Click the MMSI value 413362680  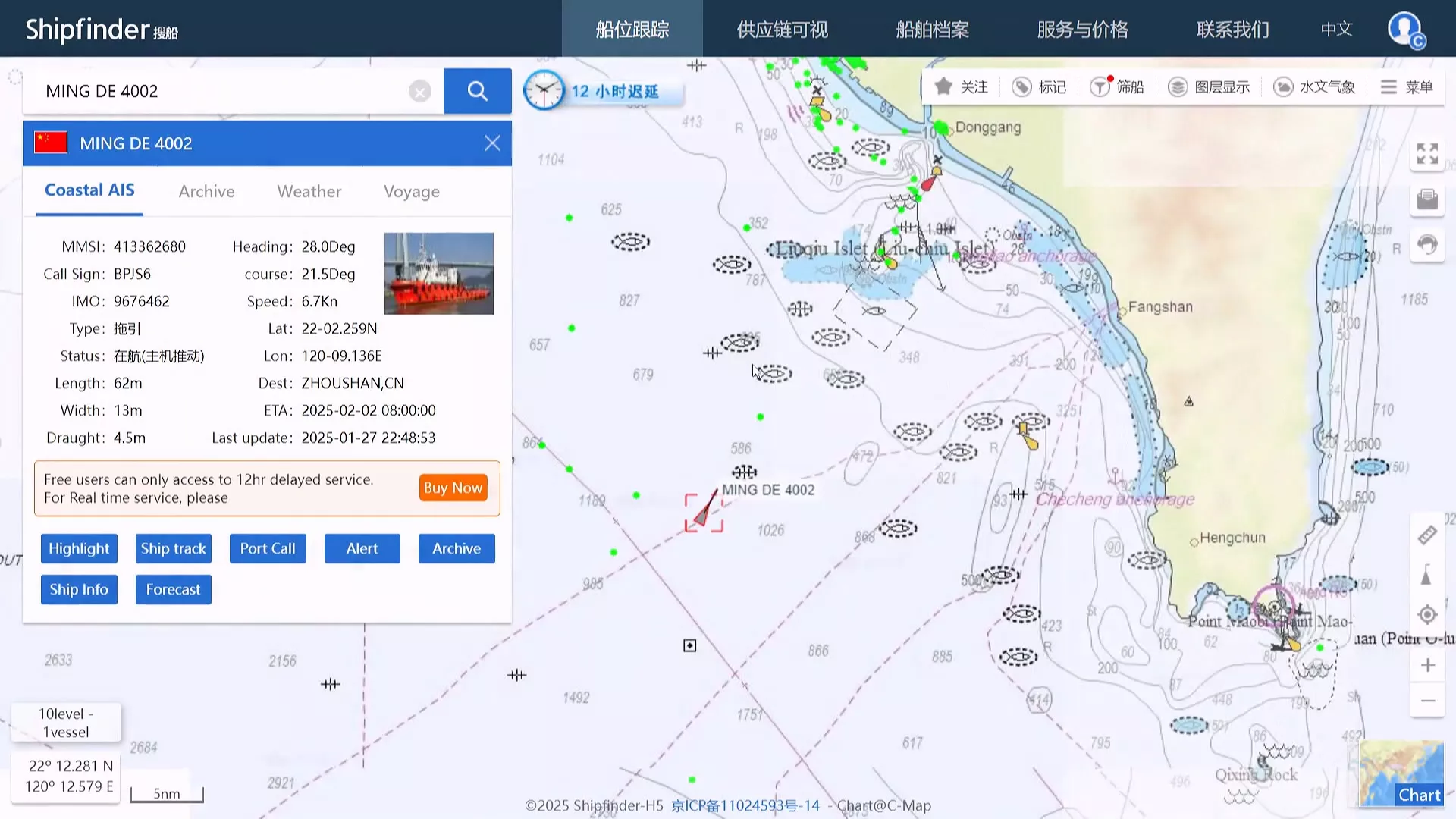(149, 246)
